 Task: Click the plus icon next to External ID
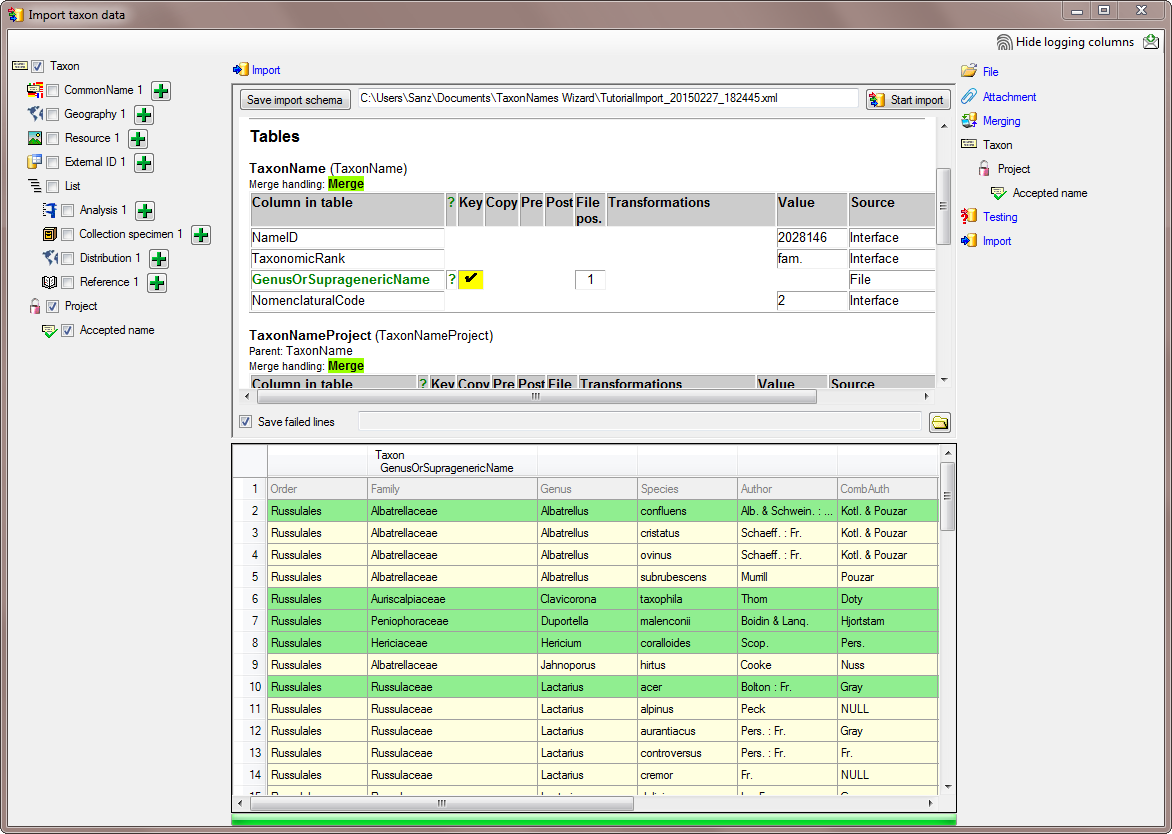[x=143, y=163]
